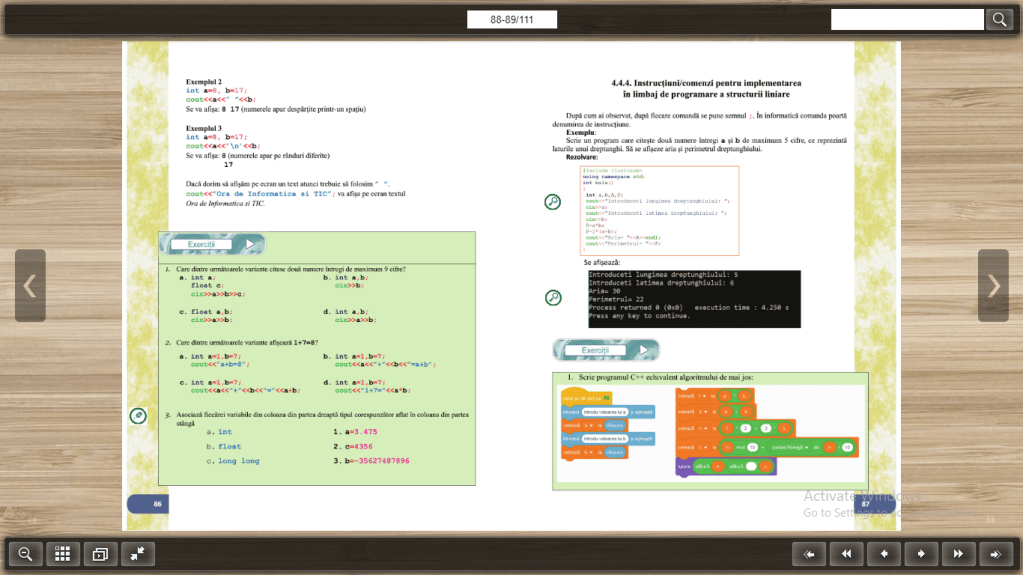
Task: Flip forward using the large right side chevron
Action: coord(993,286)
